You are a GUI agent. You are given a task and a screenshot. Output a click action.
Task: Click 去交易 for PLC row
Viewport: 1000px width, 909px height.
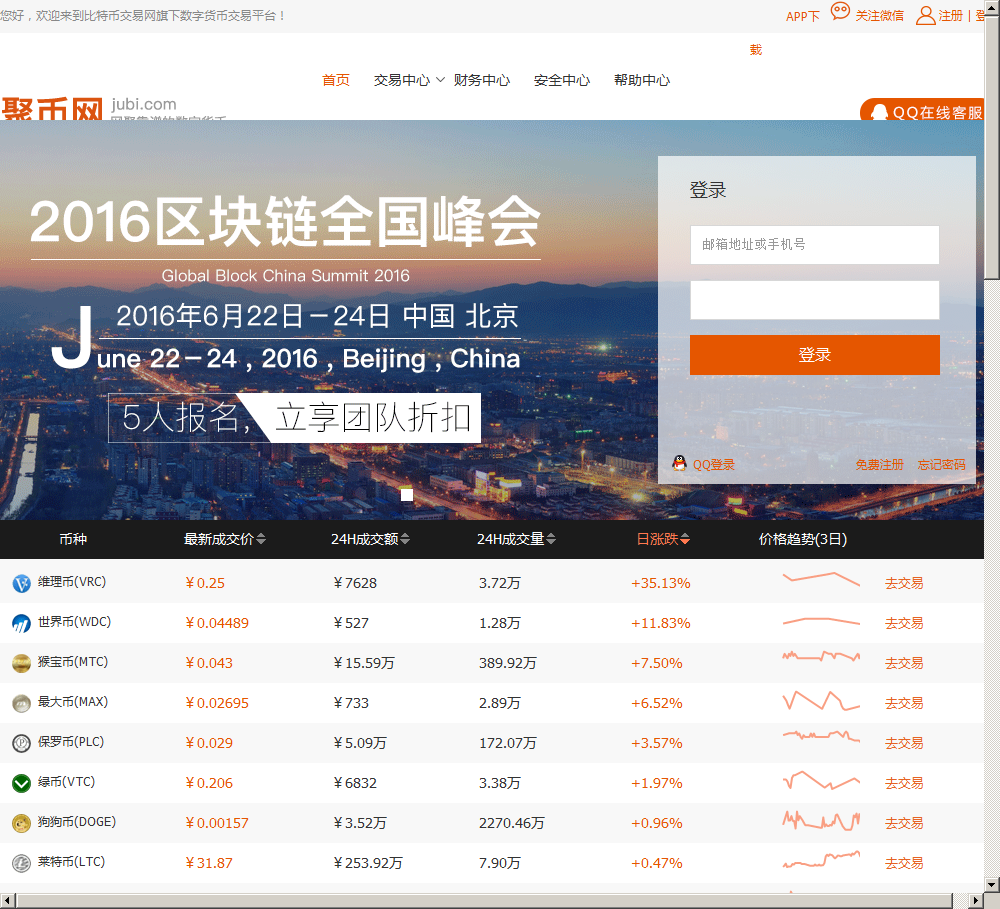[904, 743]
